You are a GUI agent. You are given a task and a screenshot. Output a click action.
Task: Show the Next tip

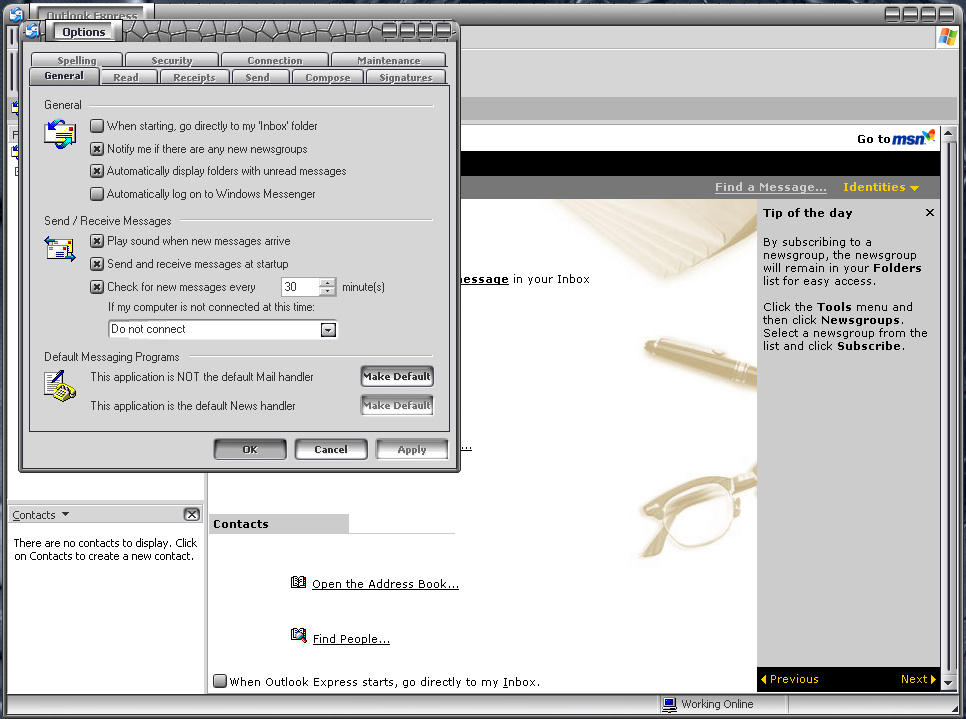[x=918, y=679]
